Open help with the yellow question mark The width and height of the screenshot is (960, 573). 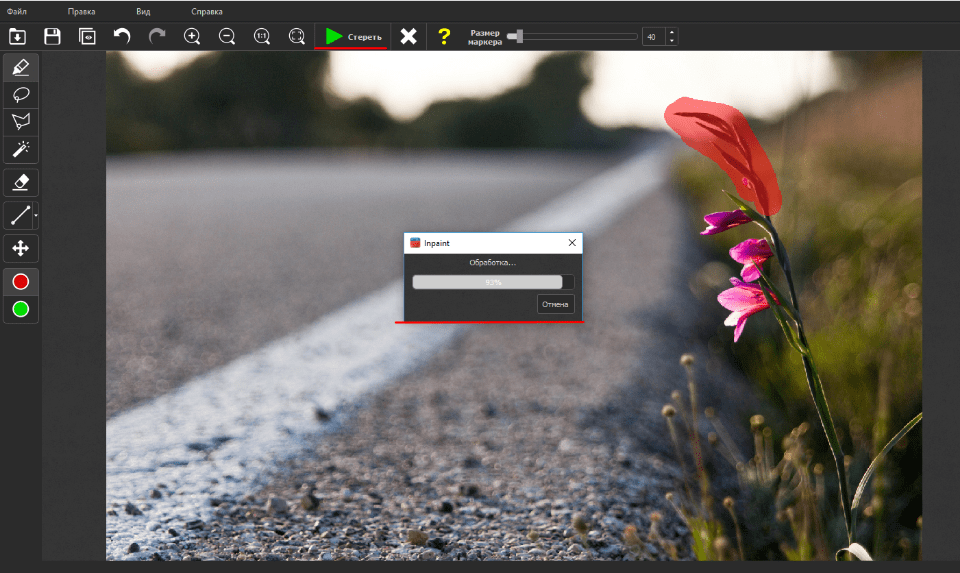pos(444,37)
